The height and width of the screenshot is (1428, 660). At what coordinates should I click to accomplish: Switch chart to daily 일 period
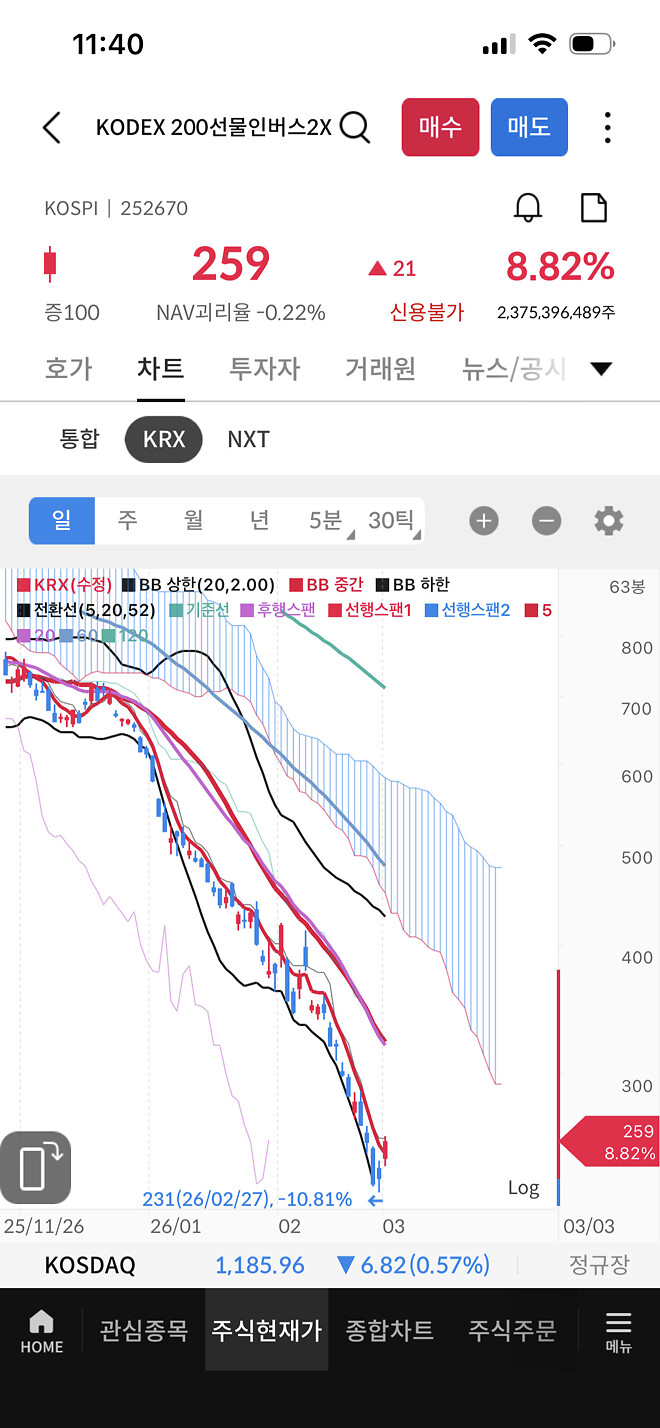click(x=62, y=521)
